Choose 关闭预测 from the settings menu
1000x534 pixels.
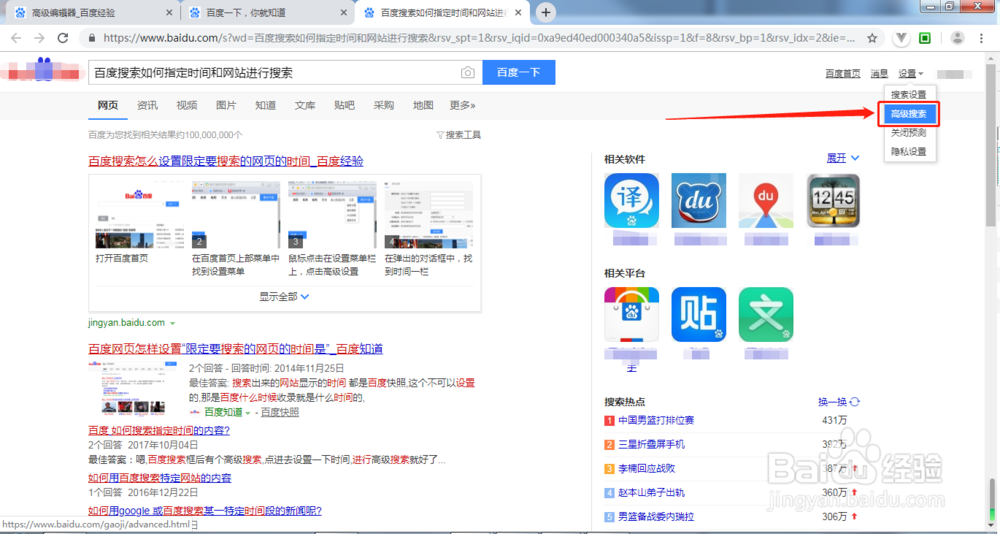909,133
